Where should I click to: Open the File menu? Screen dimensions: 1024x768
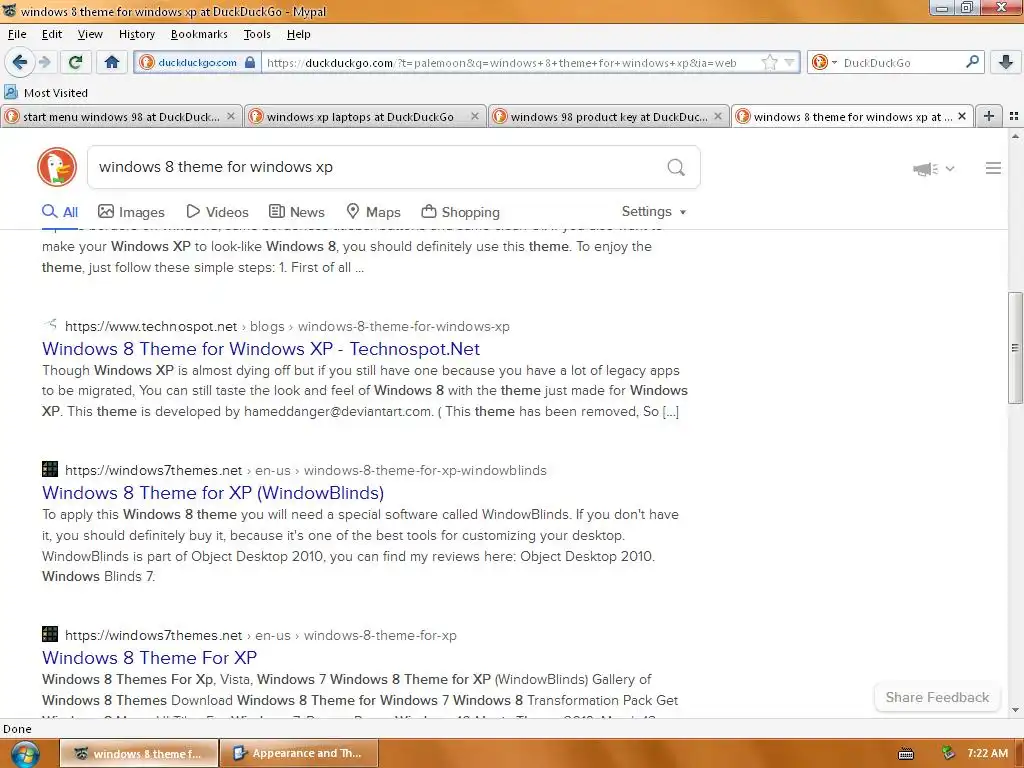(17, 34)
